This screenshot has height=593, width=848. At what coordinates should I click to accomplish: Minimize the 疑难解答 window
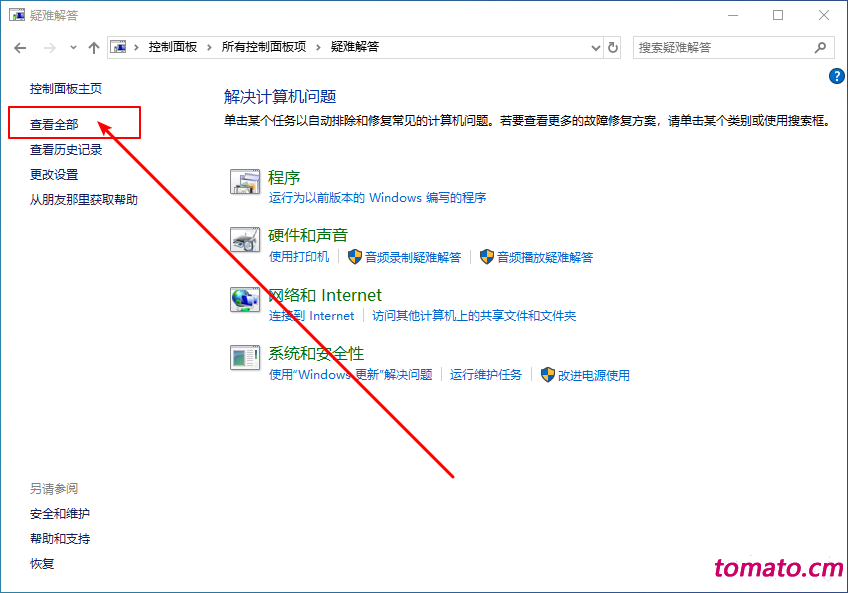[733, 15]
